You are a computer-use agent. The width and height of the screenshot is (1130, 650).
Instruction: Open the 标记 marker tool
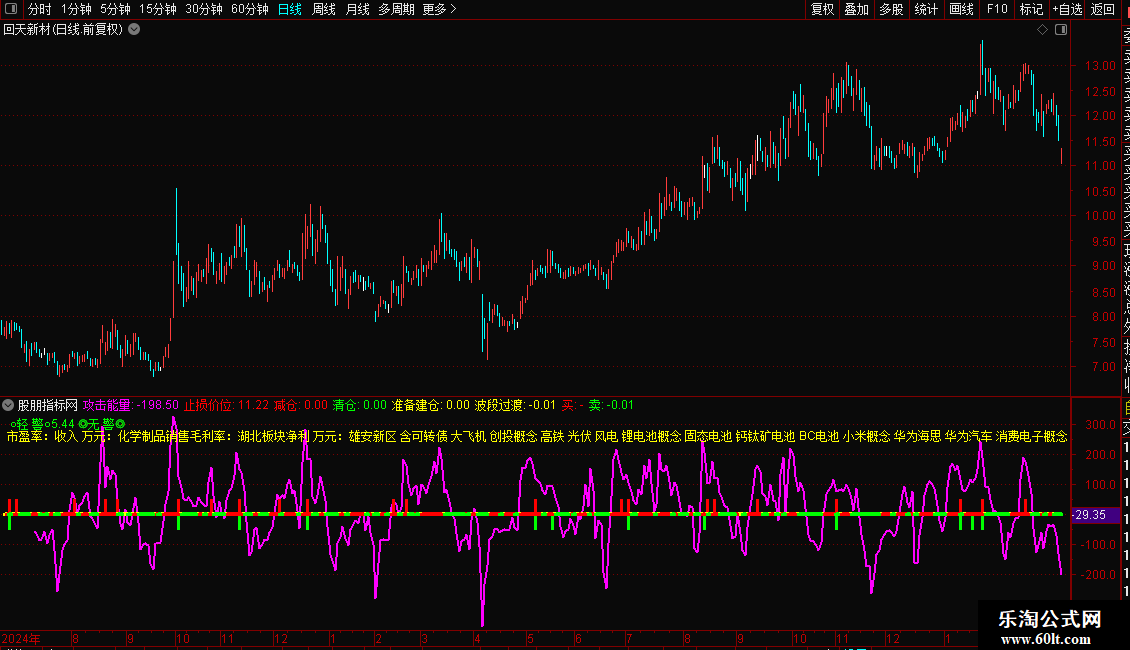1030,9
